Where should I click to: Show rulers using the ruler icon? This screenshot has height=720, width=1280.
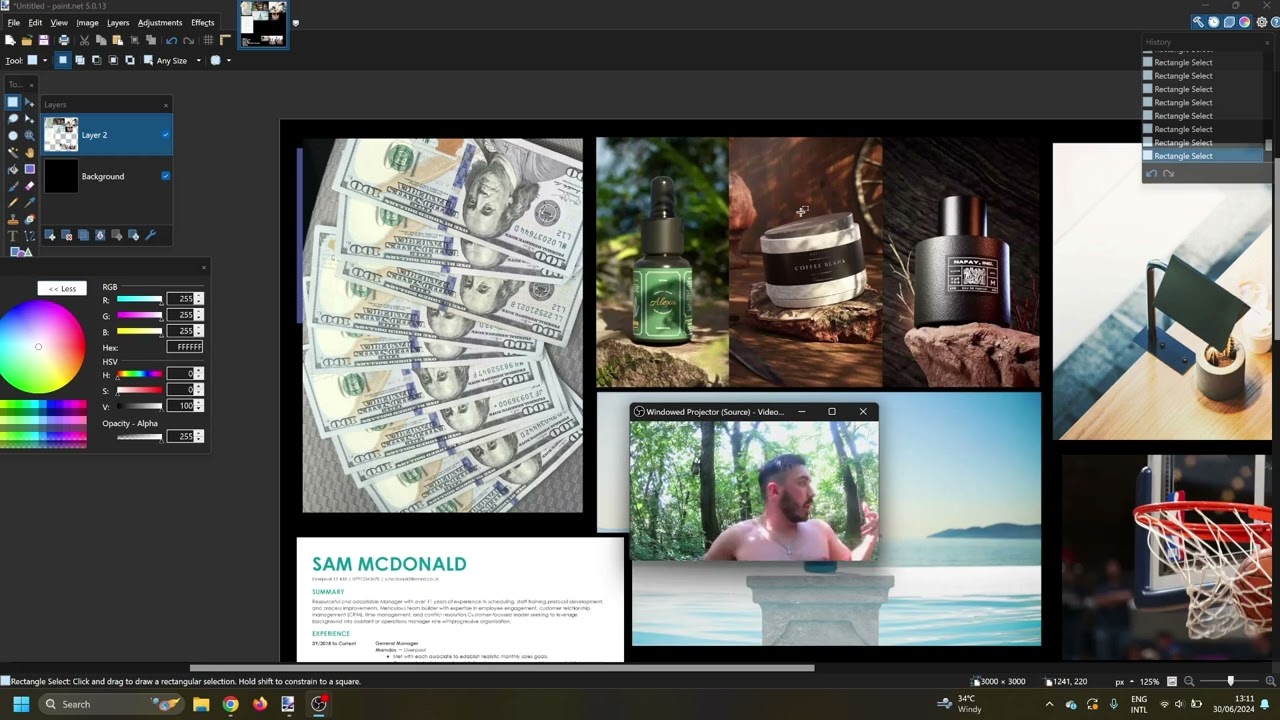(x=225, y=40)
